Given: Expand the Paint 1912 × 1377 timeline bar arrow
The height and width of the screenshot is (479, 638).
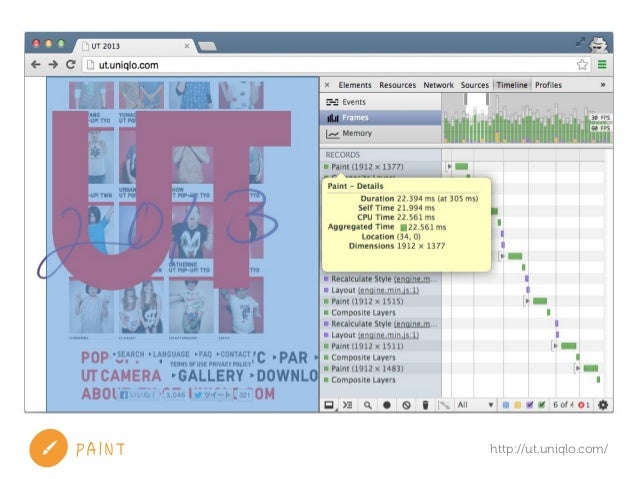Looking at the screenshot, I should coord(449,166).
